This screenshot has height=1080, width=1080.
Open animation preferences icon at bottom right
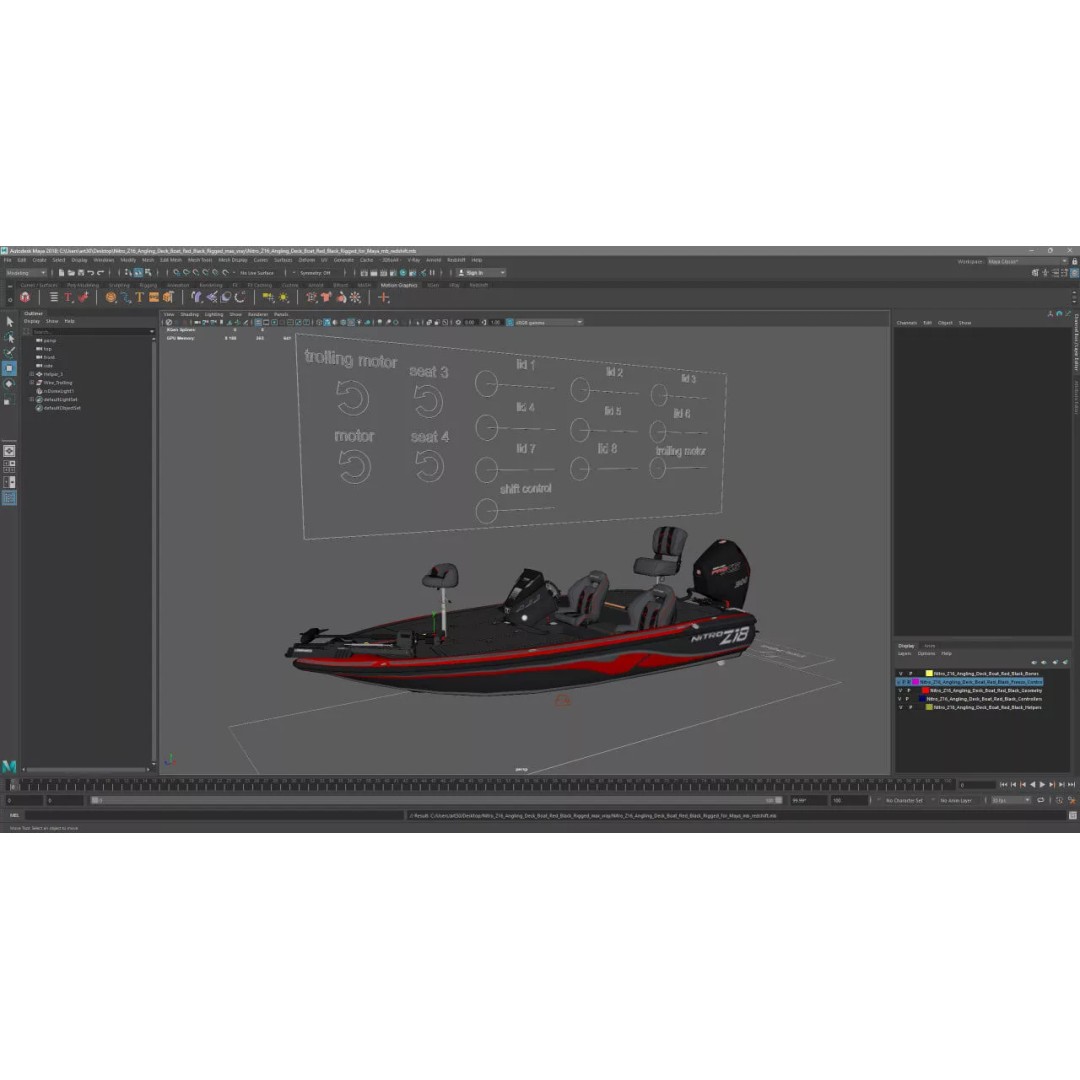click(x=1072, y=800)
